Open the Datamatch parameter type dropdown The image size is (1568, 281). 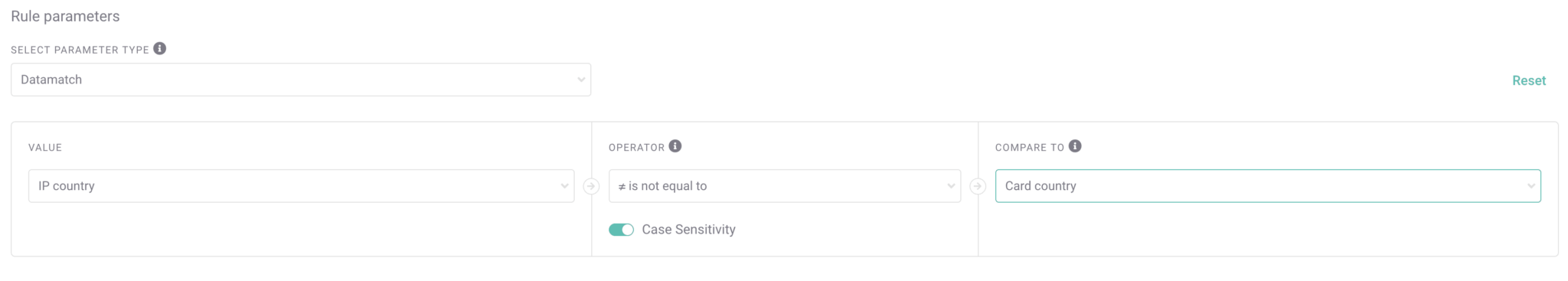pyautogui.click(x=301, y=80)
